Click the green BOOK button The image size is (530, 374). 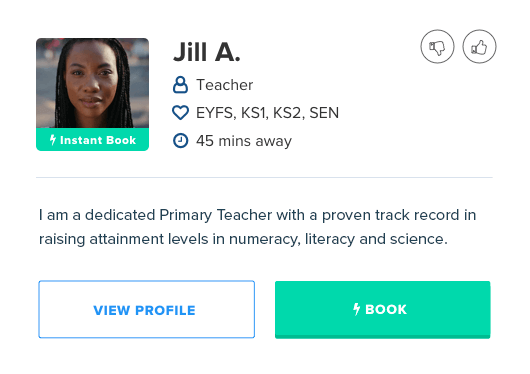click(382, 309)
